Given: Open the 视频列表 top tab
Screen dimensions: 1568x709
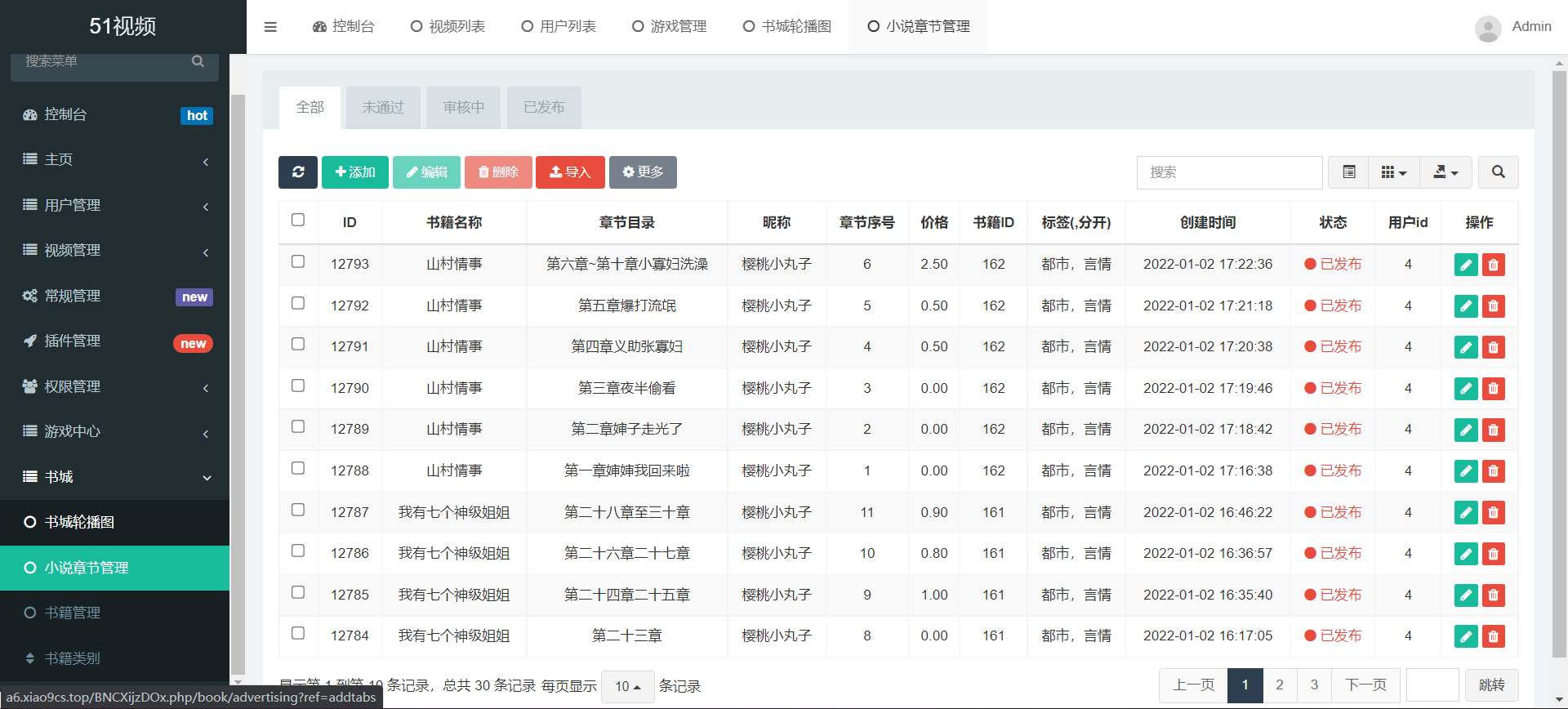Looking at the screenshot, I should 448,27.
